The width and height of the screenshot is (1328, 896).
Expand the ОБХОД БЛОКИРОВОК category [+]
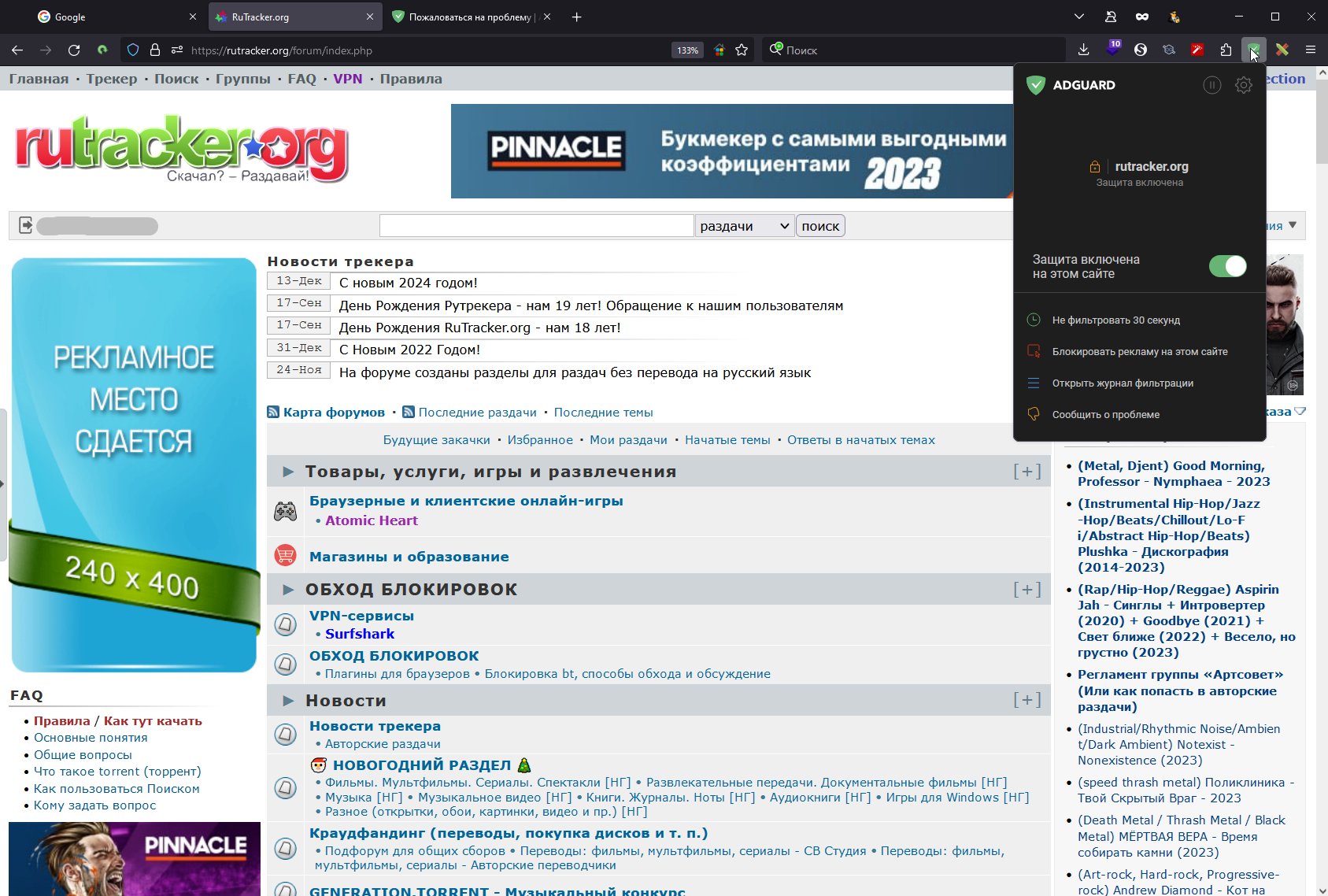click(1027, 590)
